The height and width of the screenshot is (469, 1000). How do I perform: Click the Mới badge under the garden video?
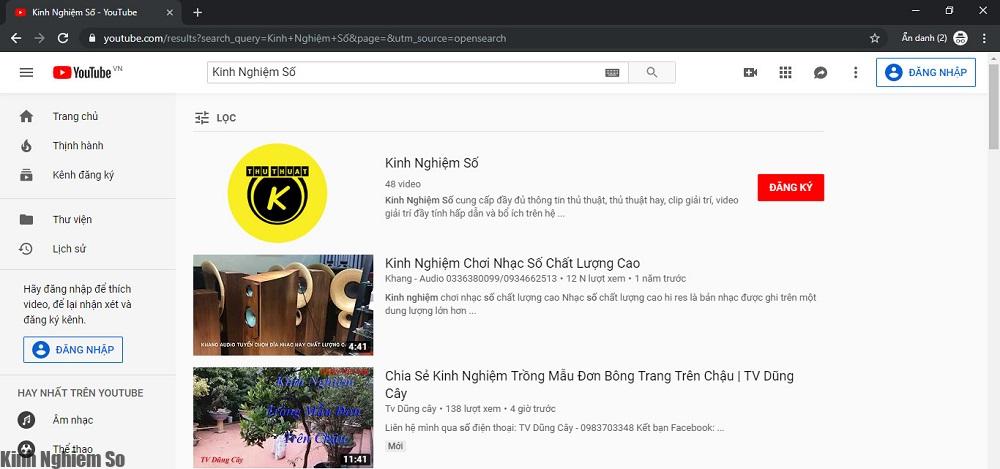point(395,446)
